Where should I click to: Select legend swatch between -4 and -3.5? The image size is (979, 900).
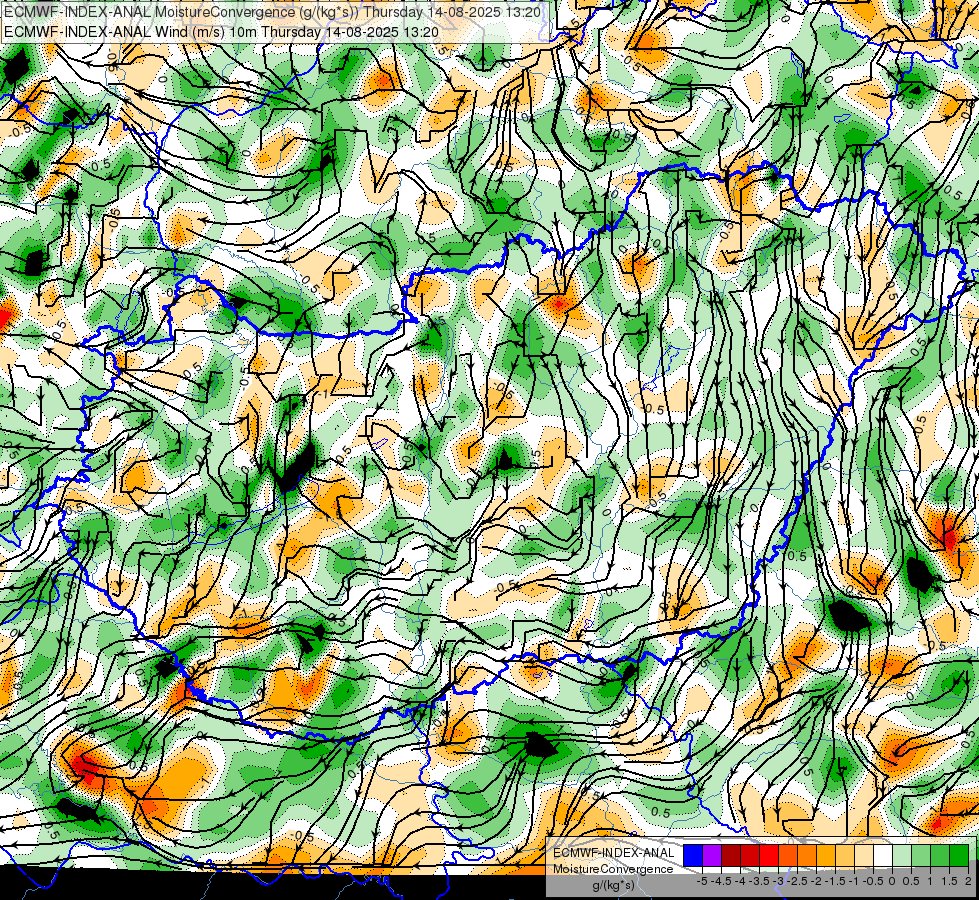750,855
